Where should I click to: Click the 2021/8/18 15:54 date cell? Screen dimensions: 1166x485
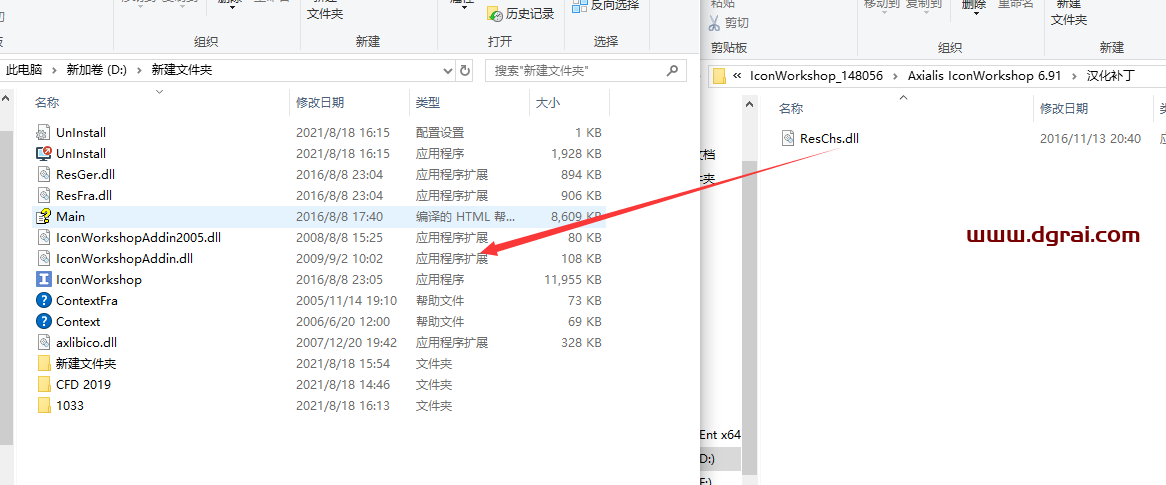pos(343,364)
